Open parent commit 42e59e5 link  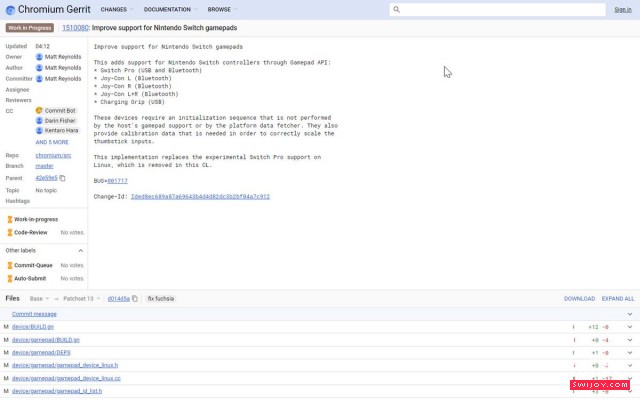point(46,178)
